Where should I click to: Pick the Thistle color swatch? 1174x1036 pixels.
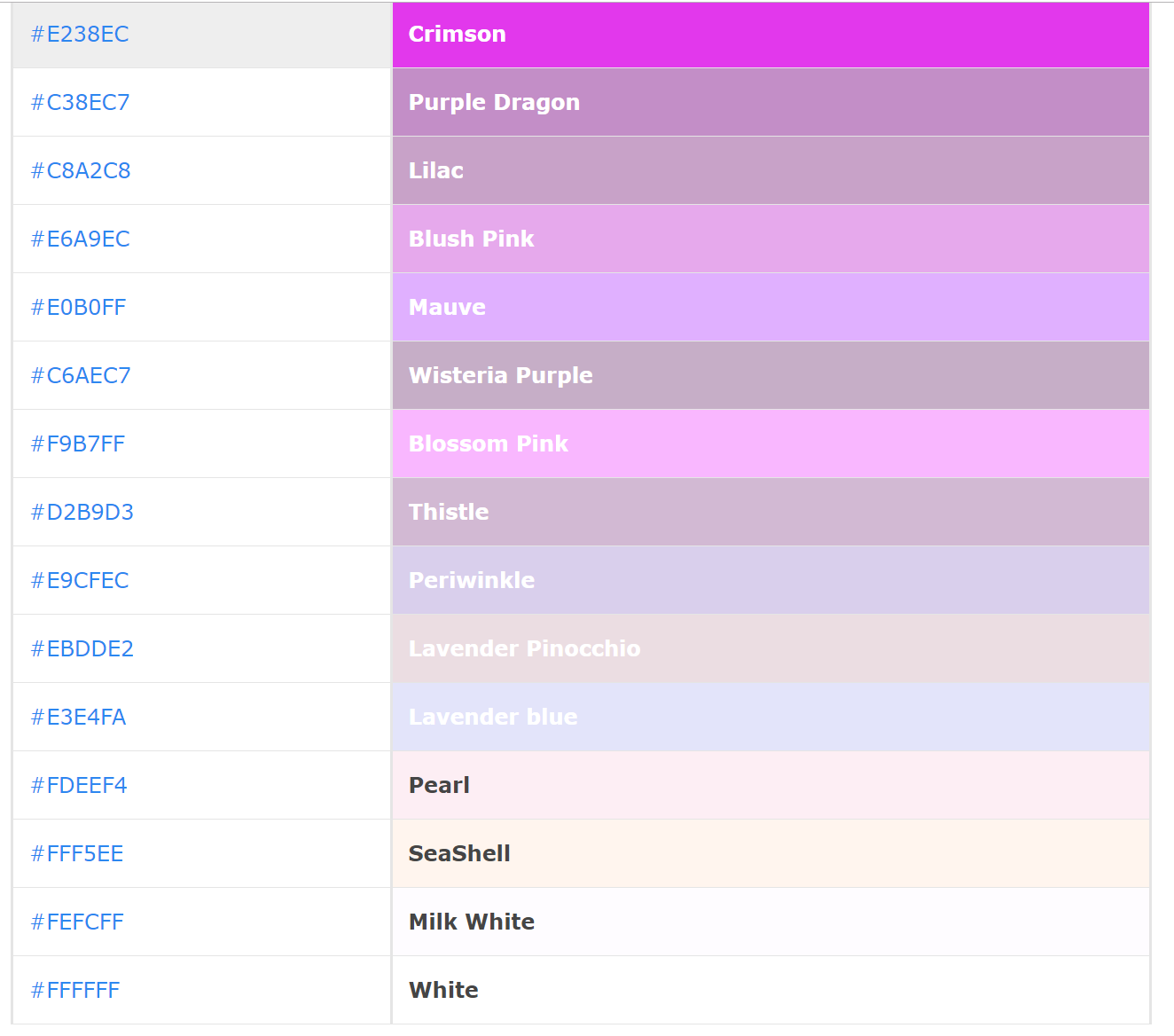pos(770,513)
